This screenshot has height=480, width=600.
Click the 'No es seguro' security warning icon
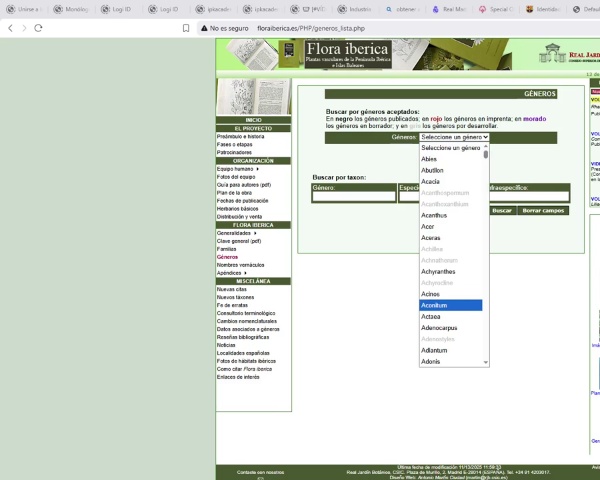205,29
